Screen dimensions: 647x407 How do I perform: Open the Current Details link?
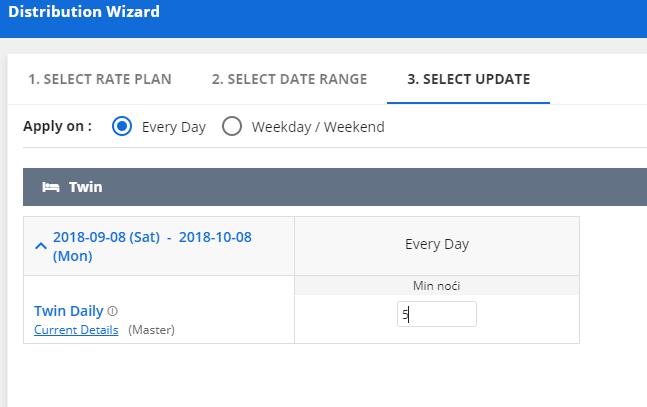pos(76,330)
